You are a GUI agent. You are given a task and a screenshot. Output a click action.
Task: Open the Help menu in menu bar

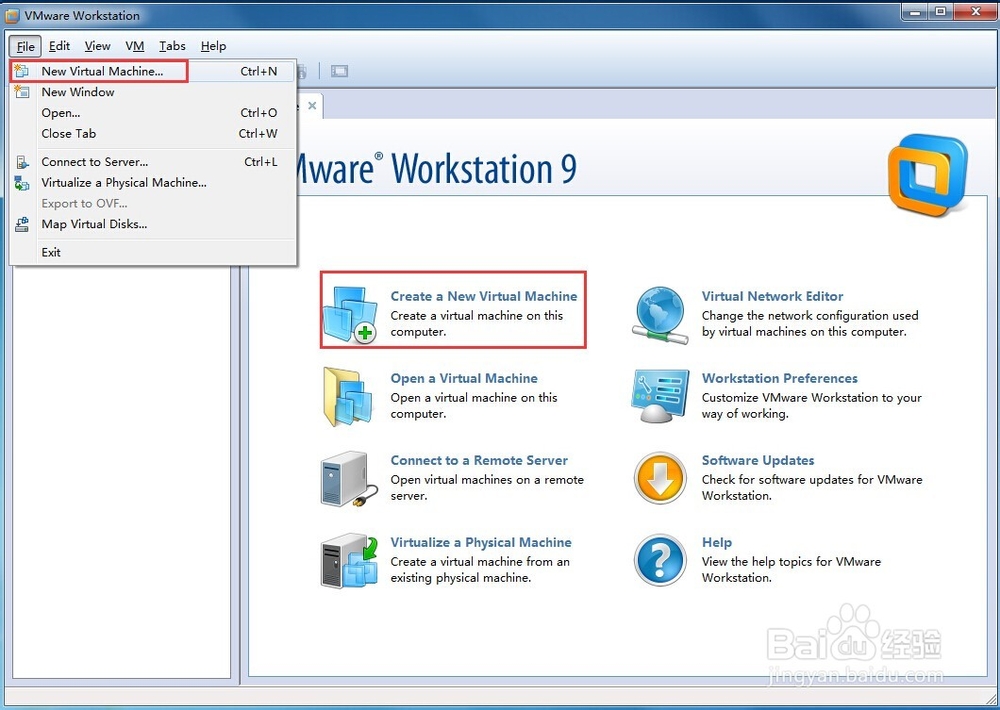(214, 46)
